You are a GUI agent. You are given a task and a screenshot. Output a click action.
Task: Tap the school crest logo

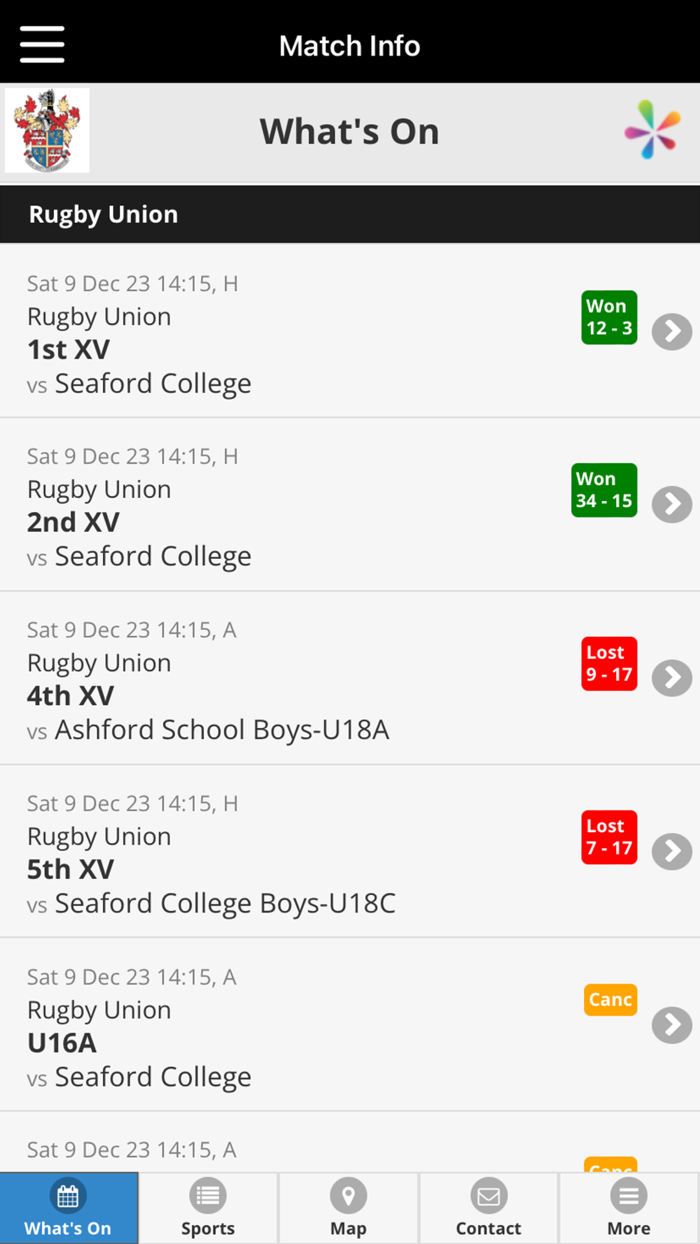point(46,130)
